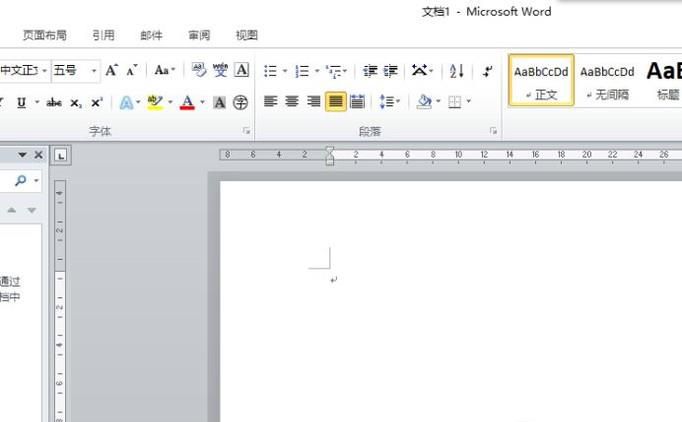Align text right
The image size is (682, 422).
[x=313, y=102]
